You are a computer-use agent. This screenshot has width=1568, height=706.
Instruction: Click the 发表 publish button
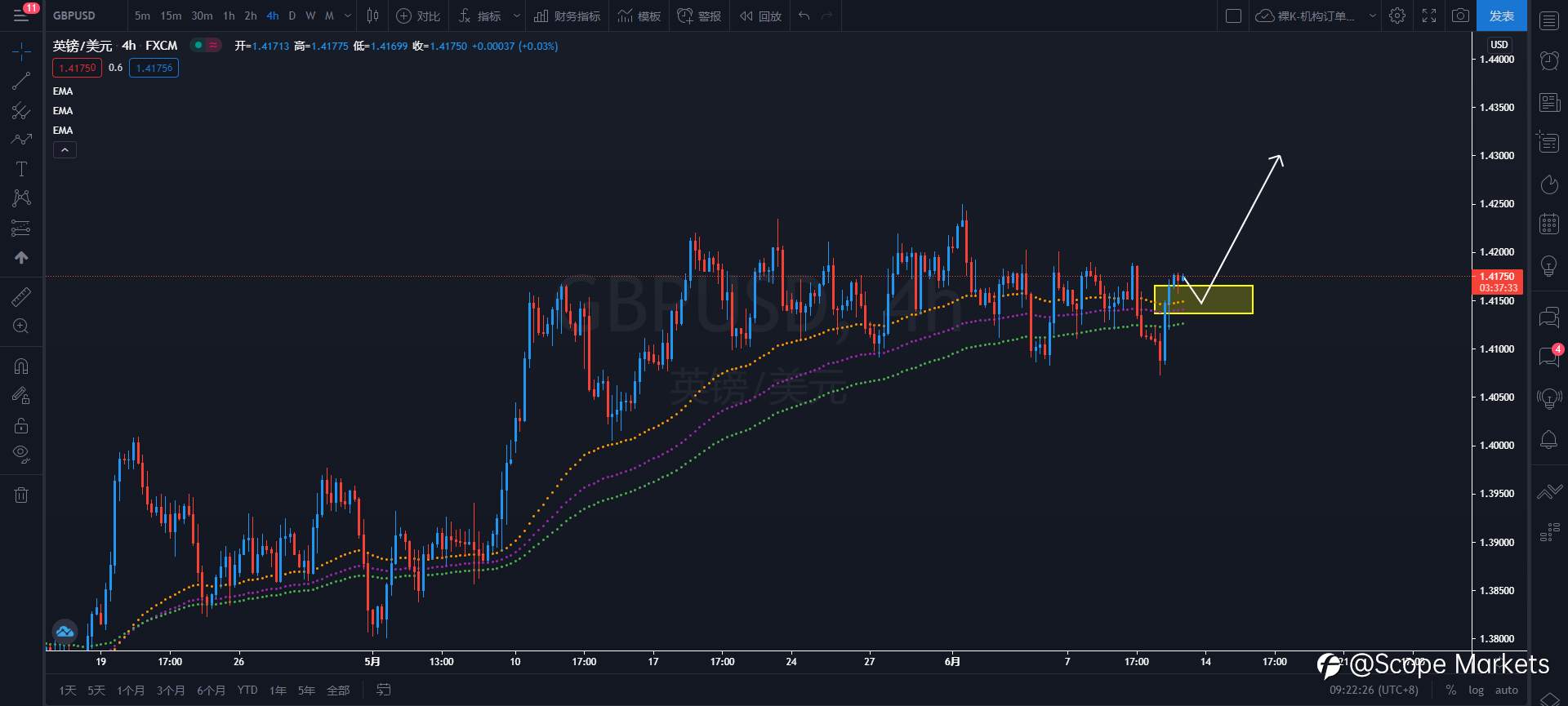pos(1501,16)
